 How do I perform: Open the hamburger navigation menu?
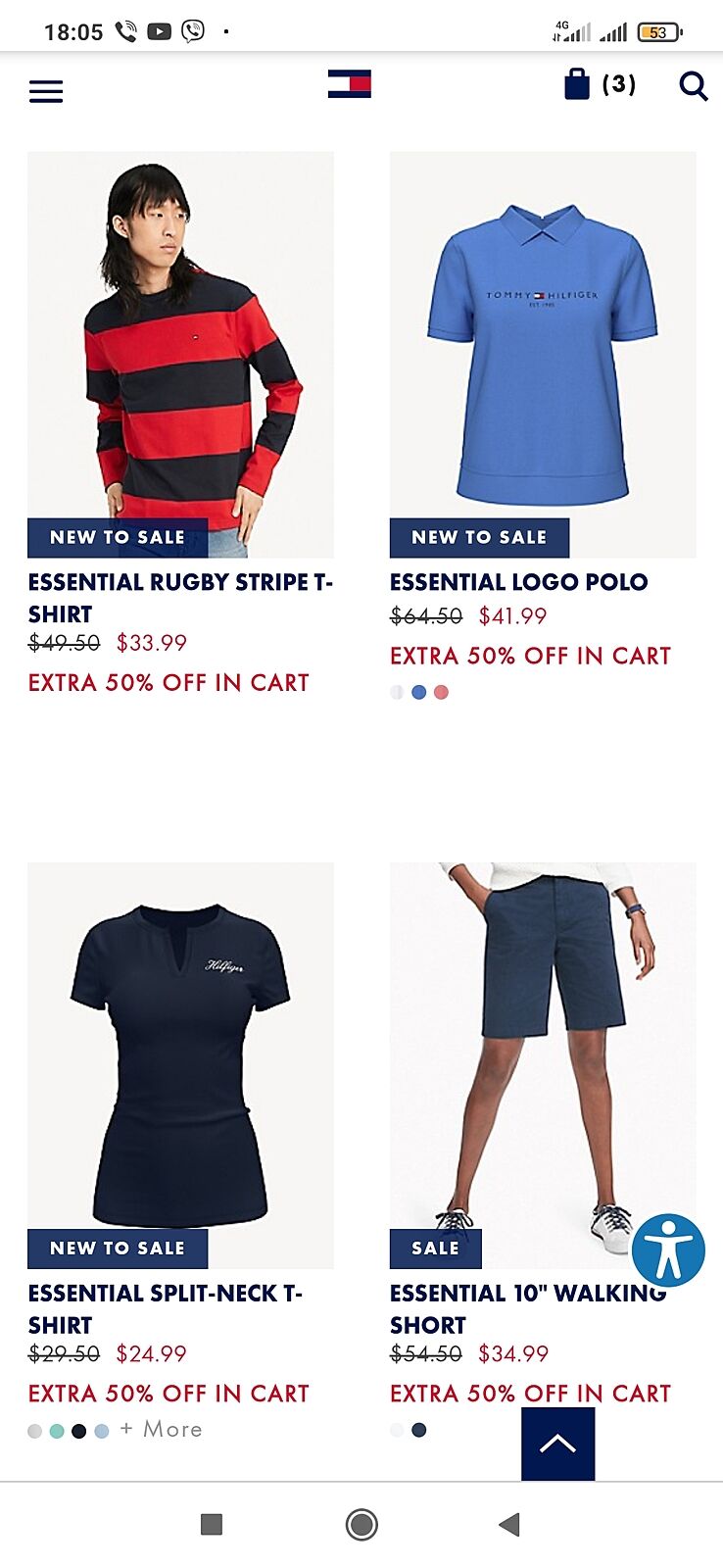point(46,91)
